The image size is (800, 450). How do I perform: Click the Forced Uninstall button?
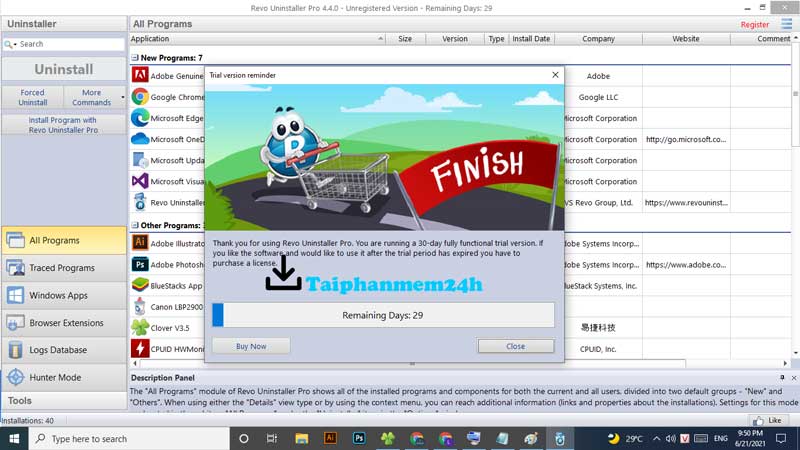pos(33,97)
